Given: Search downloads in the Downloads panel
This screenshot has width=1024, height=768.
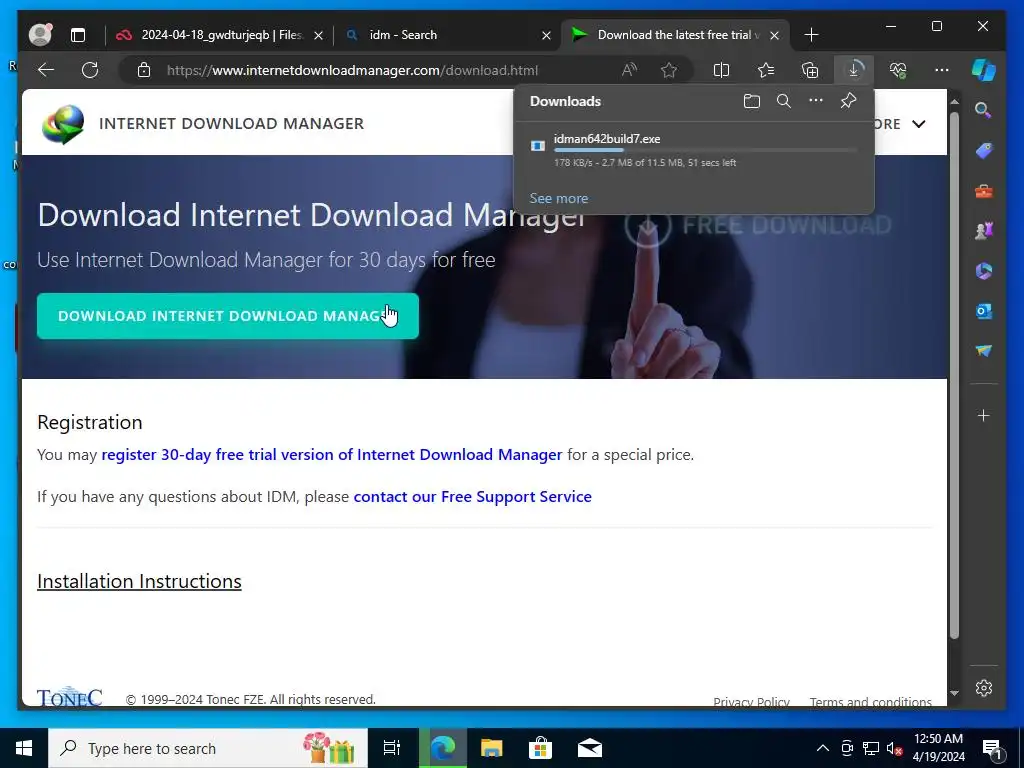Looking at the screenshot, I should [784, 101].
